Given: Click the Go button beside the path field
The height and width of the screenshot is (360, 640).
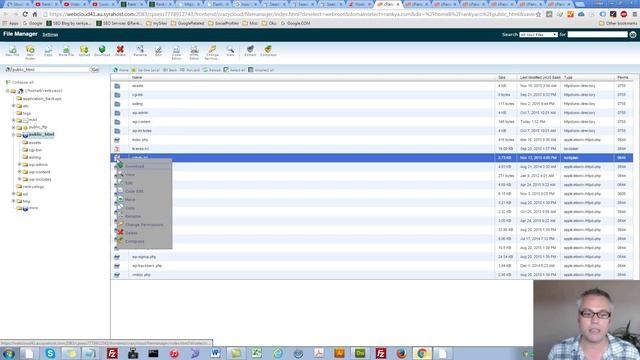Looking at the screenshot, I should 95,70.
